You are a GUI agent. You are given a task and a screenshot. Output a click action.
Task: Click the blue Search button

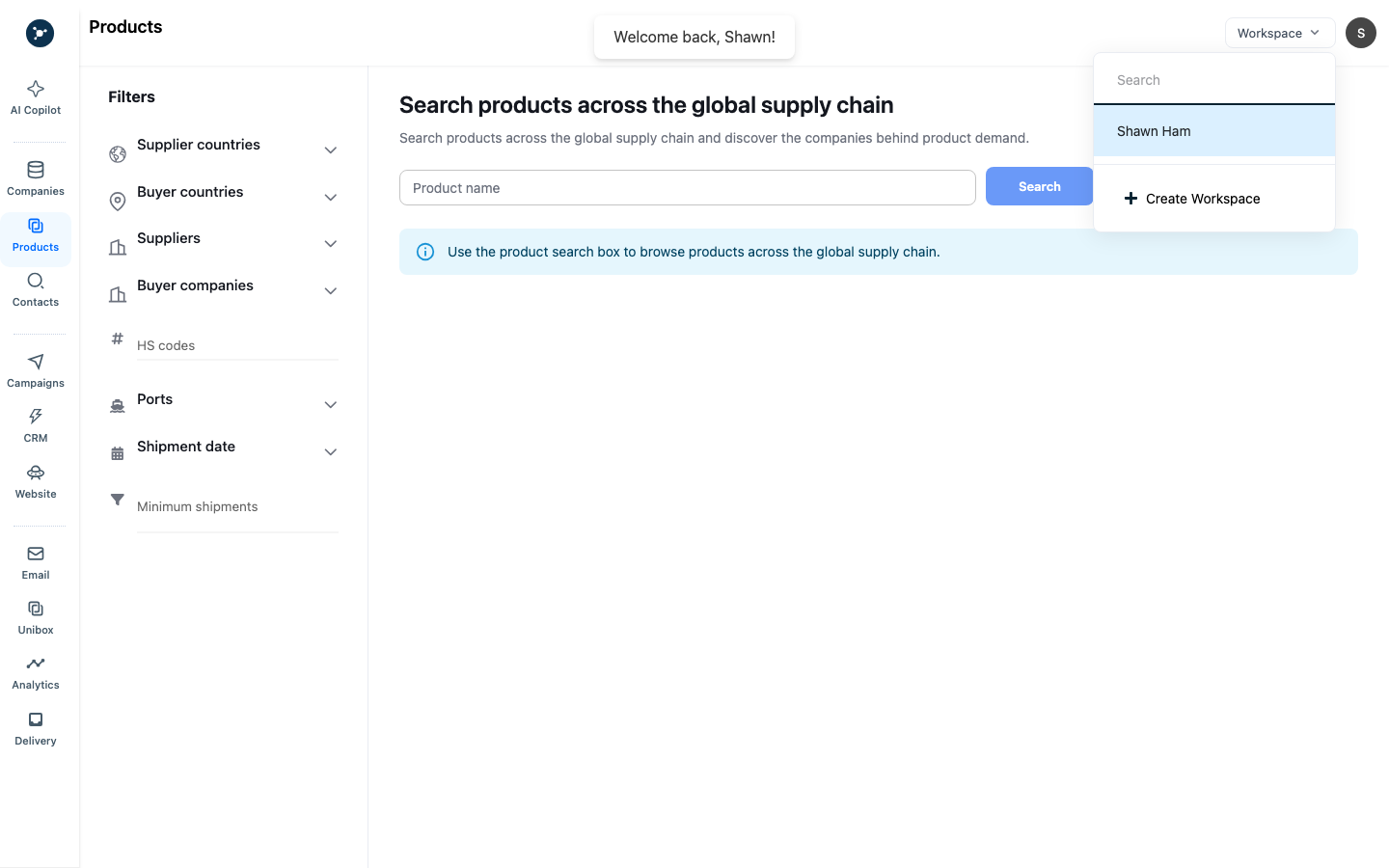(x=1039, y=186)
